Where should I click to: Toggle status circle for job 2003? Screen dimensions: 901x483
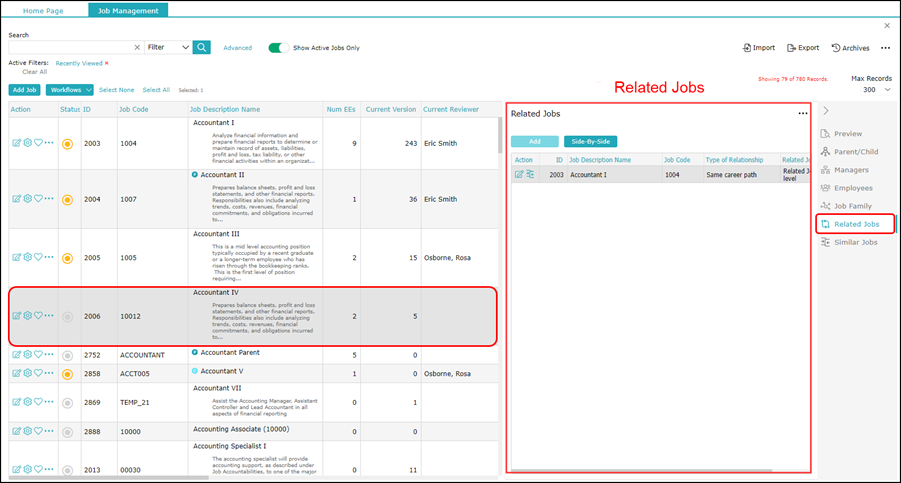pyautogui.click(x=67, y=144)
